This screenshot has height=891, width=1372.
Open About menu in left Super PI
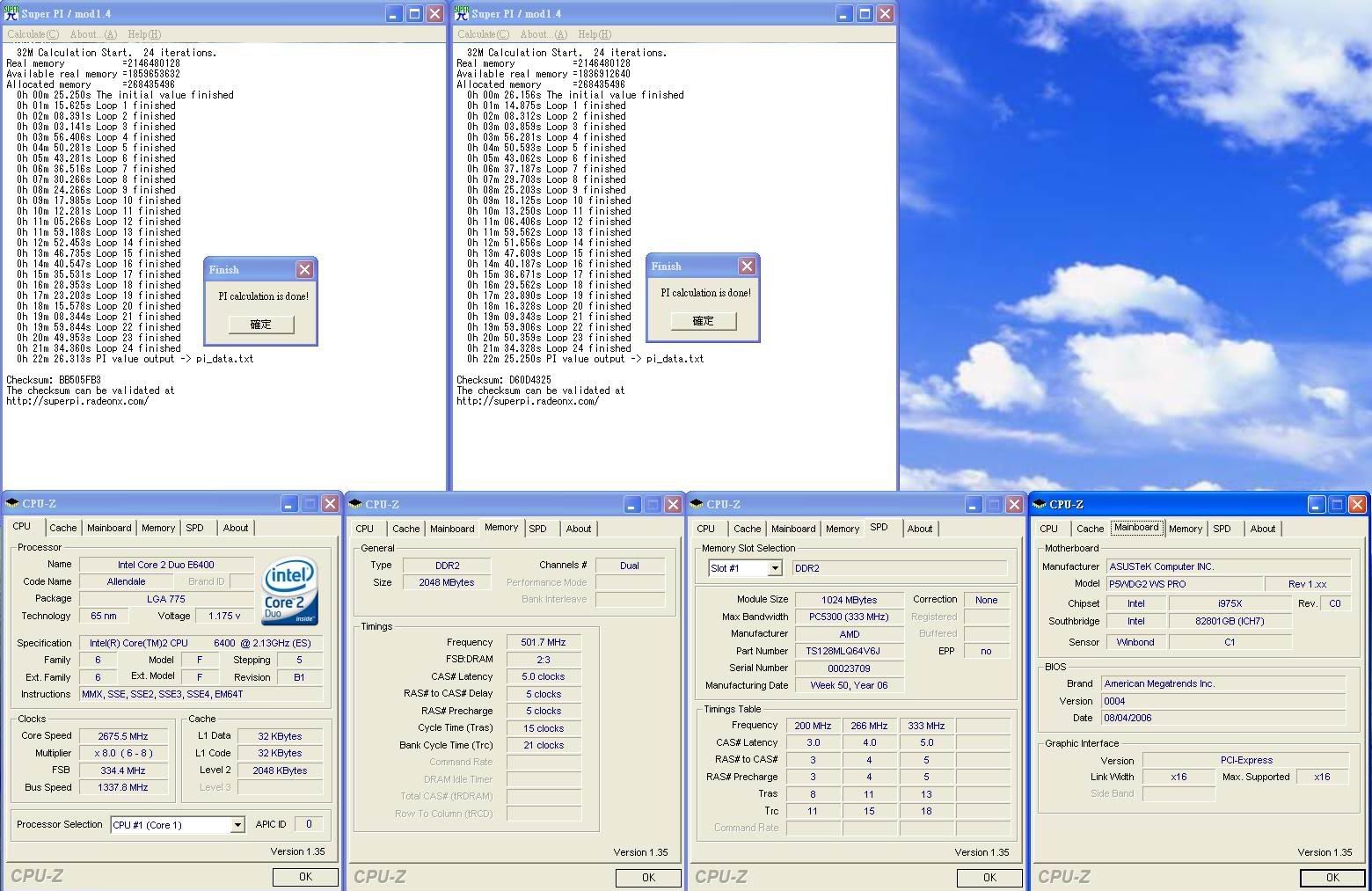(x=93, y=34)
